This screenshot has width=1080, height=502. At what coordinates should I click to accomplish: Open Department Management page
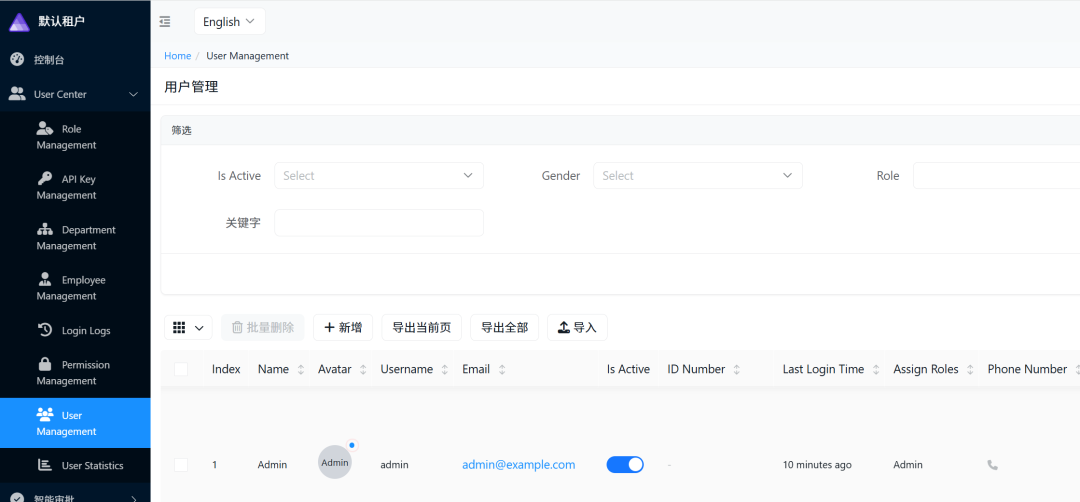[x=75, y=238]
